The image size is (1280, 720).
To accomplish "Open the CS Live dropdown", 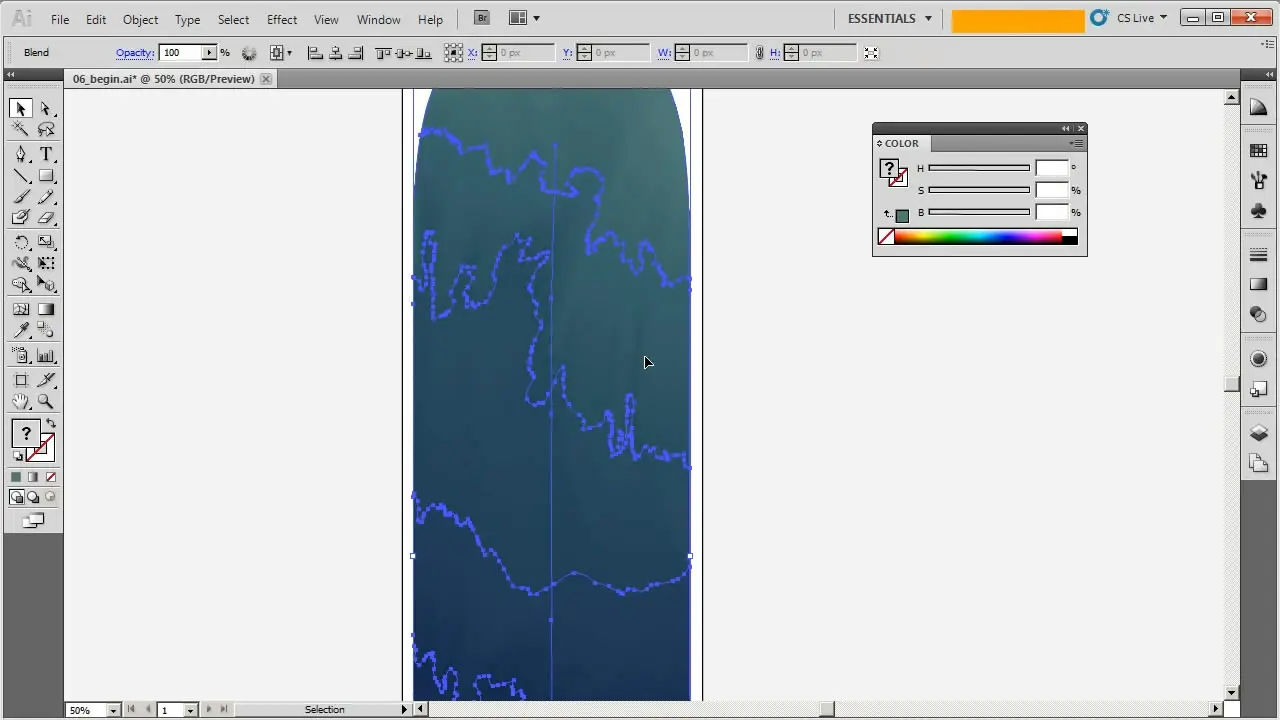I will (x=1140, y=18).
